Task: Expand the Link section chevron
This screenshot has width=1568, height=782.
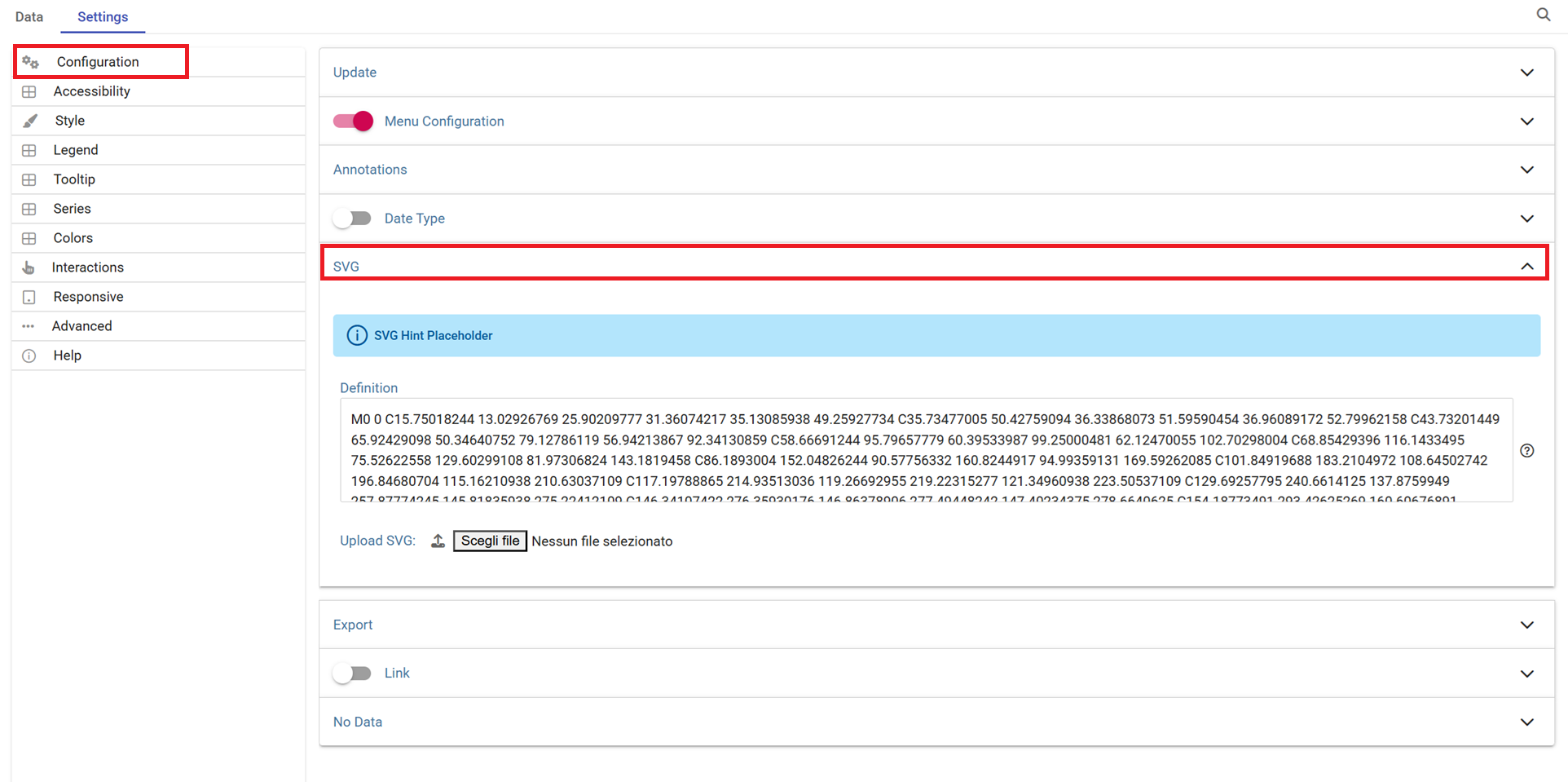Action: (1527, 674)
